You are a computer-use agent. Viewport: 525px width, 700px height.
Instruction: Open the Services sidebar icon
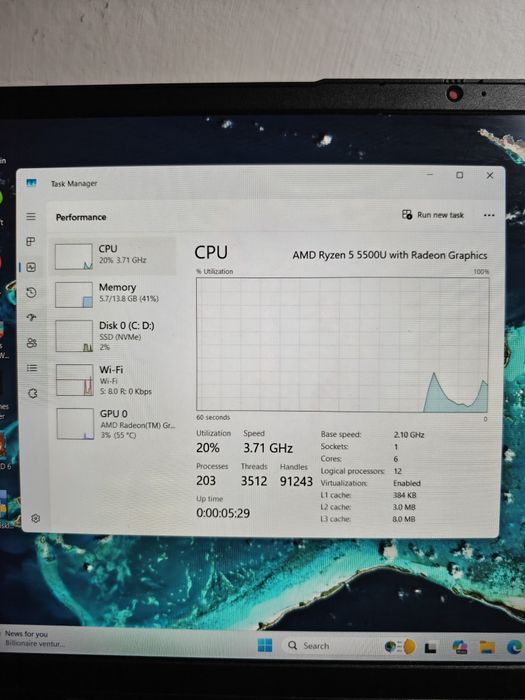[33, 393]
